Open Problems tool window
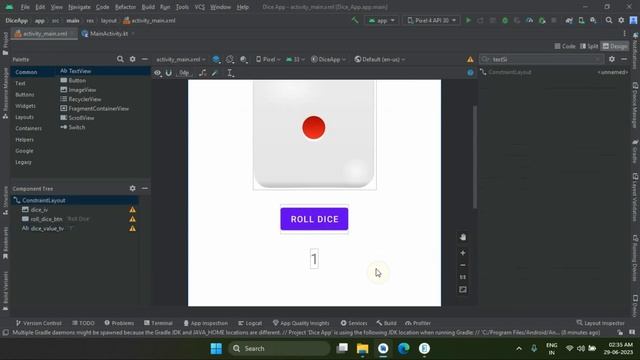640x360 pixels. (119, 323)
